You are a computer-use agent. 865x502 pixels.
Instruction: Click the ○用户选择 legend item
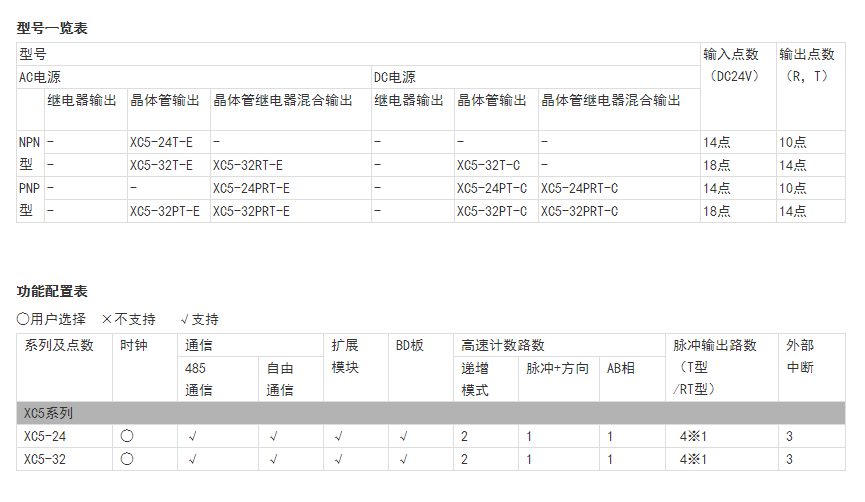point(52,319)
